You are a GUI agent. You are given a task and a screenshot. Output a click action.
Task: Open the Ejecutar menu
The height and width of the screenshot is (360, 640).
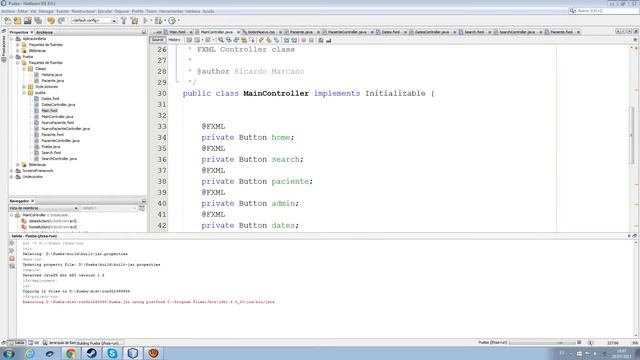[x=105, y=11]
